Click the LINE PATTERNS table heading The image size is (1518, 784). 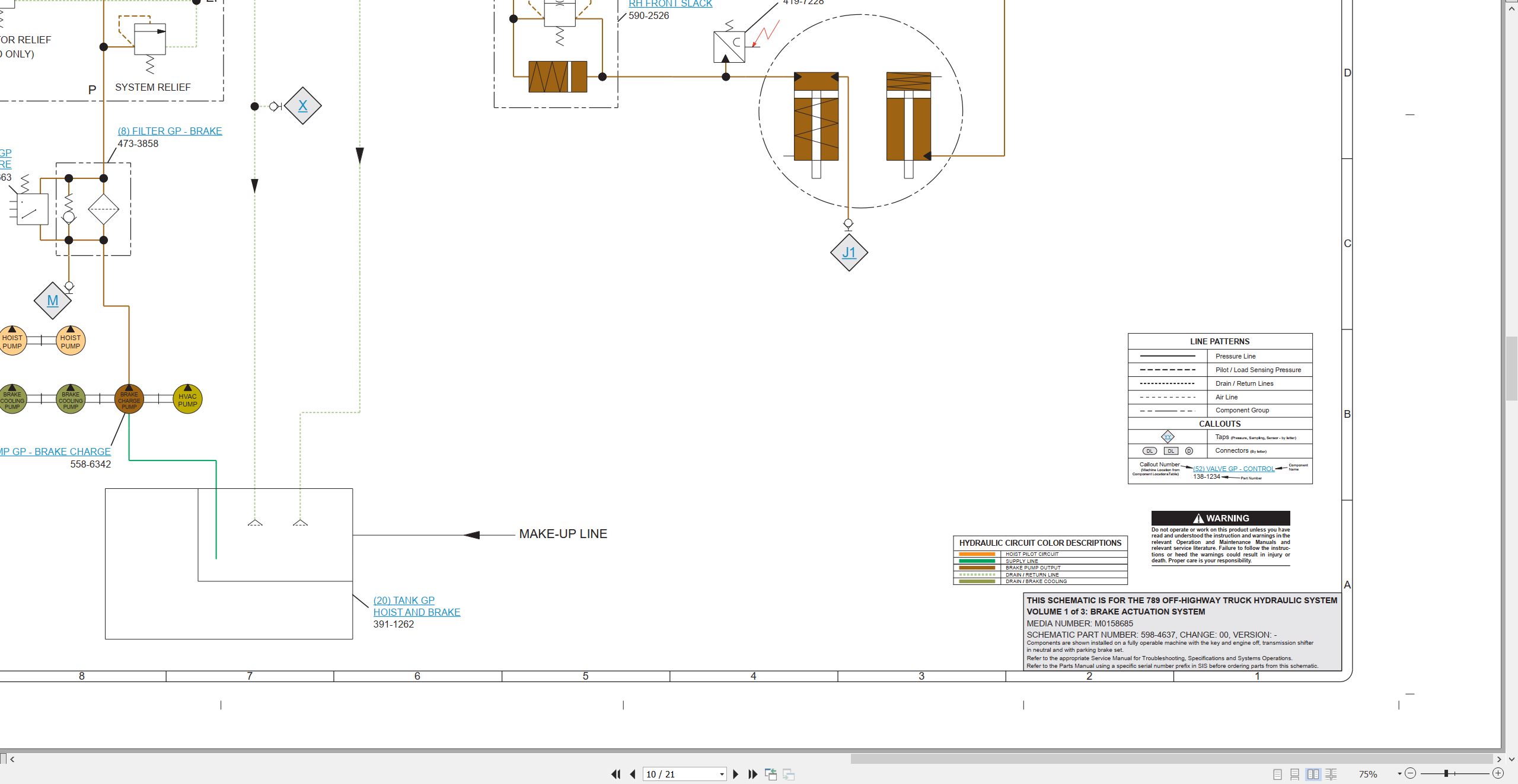tap(1220, 341)
